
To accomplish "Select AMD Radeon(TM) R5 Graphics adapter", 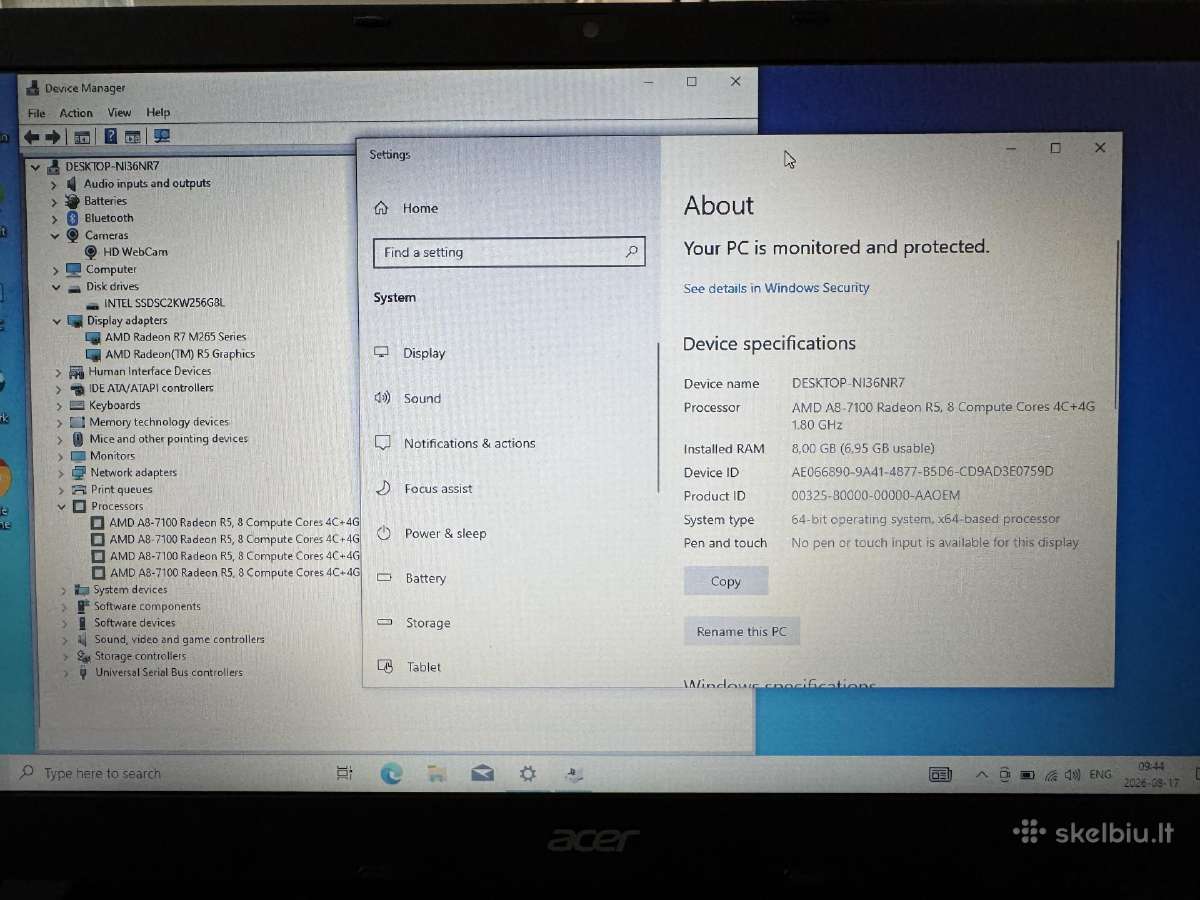I will (180, 354).
